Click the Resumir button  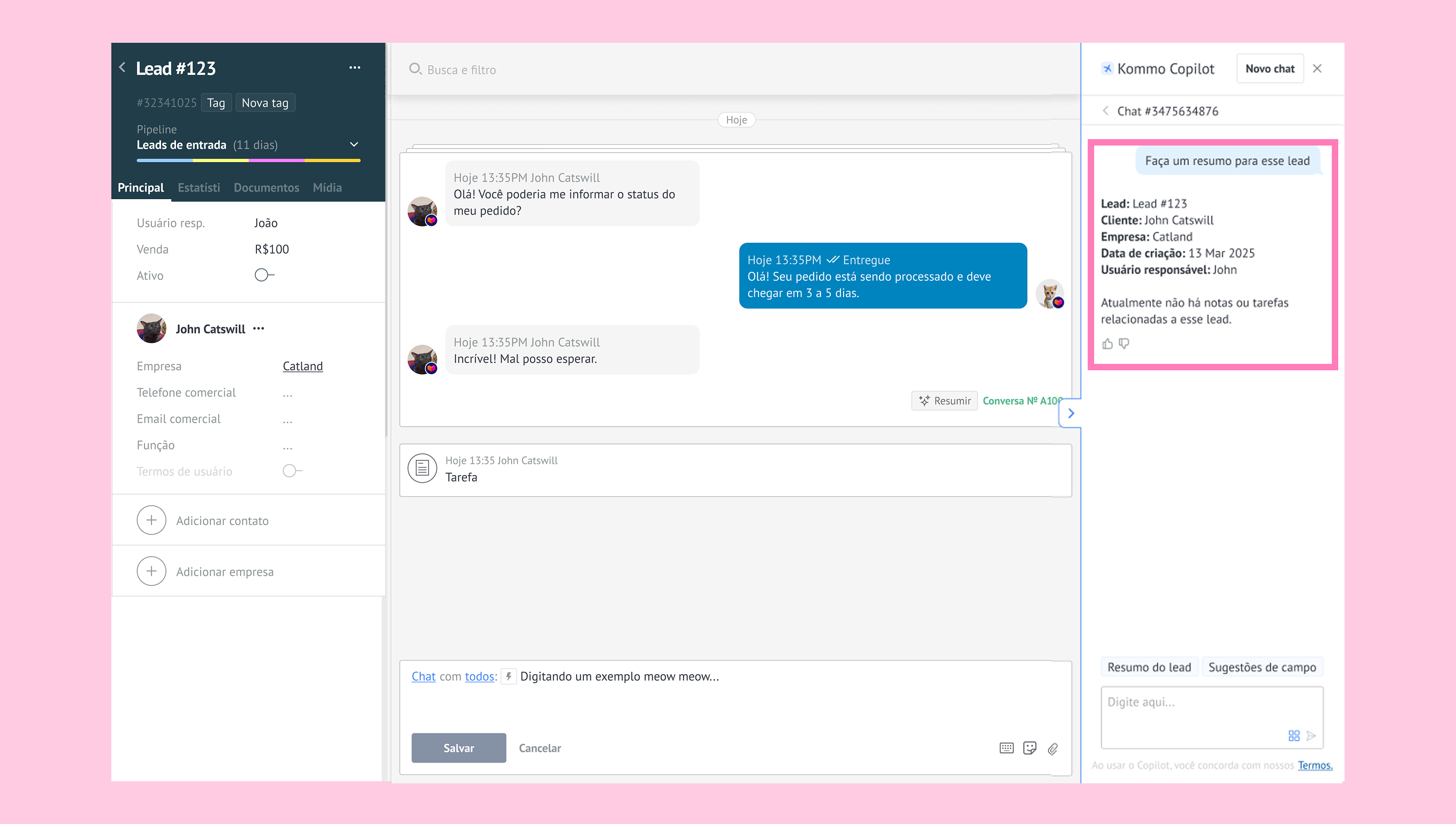[x=944, y=401]
